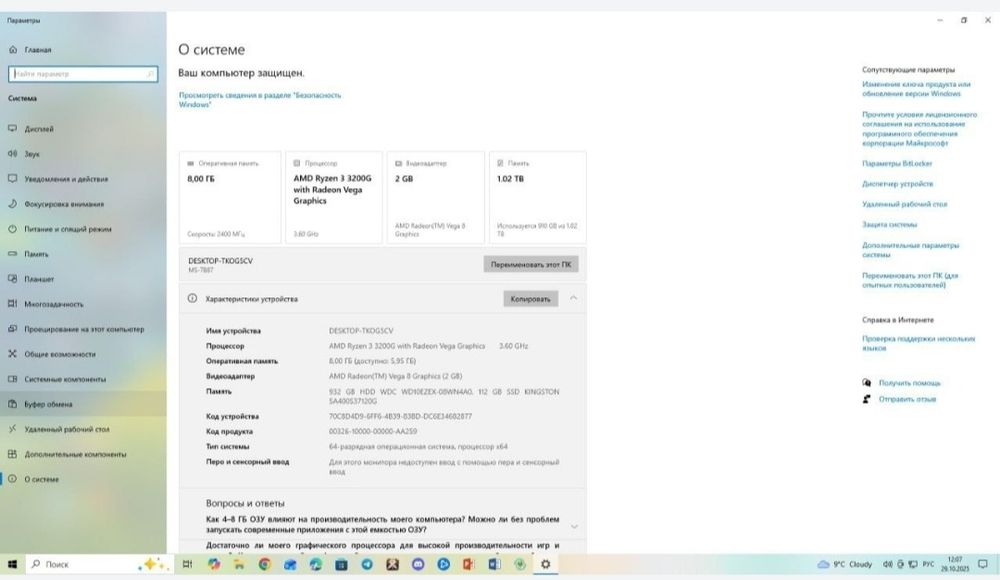Open the notification center icon

click(983, 564)
